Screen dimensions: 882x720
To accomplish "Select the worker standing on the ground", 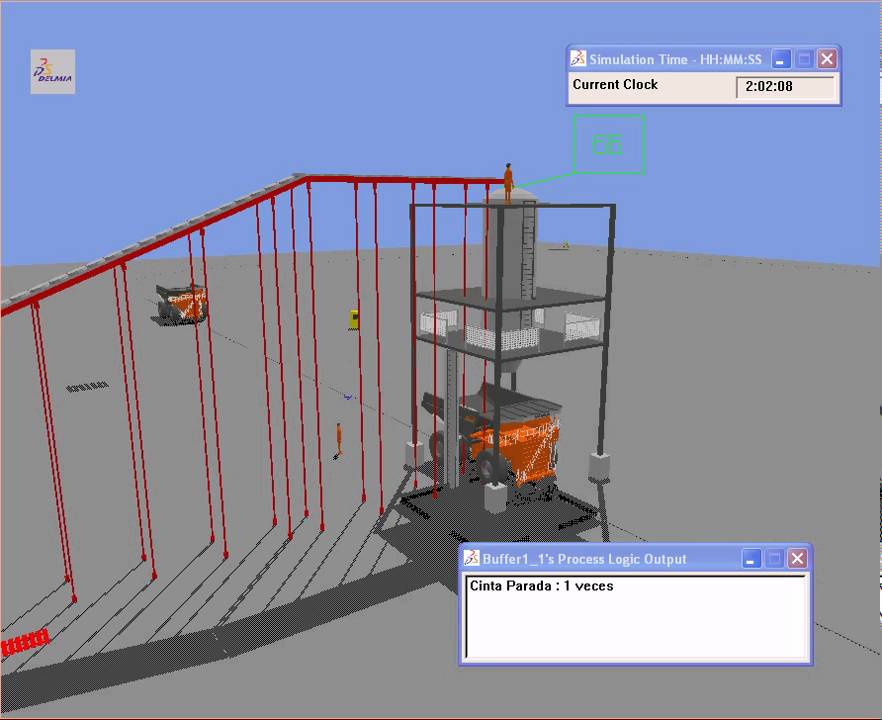I will 339,438.
